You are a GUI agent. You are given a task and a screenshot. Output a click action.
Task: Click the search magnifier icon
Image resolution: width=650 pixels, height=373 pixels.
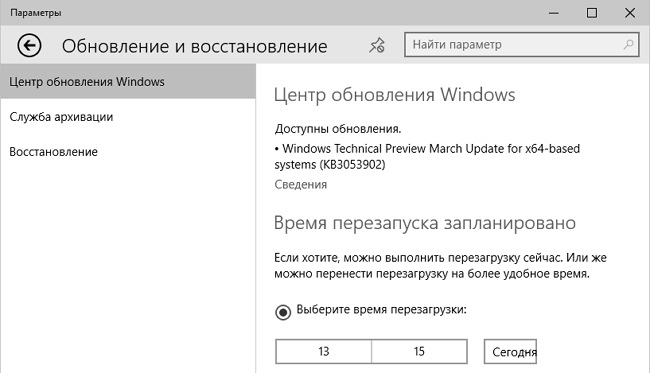(628, 44)
